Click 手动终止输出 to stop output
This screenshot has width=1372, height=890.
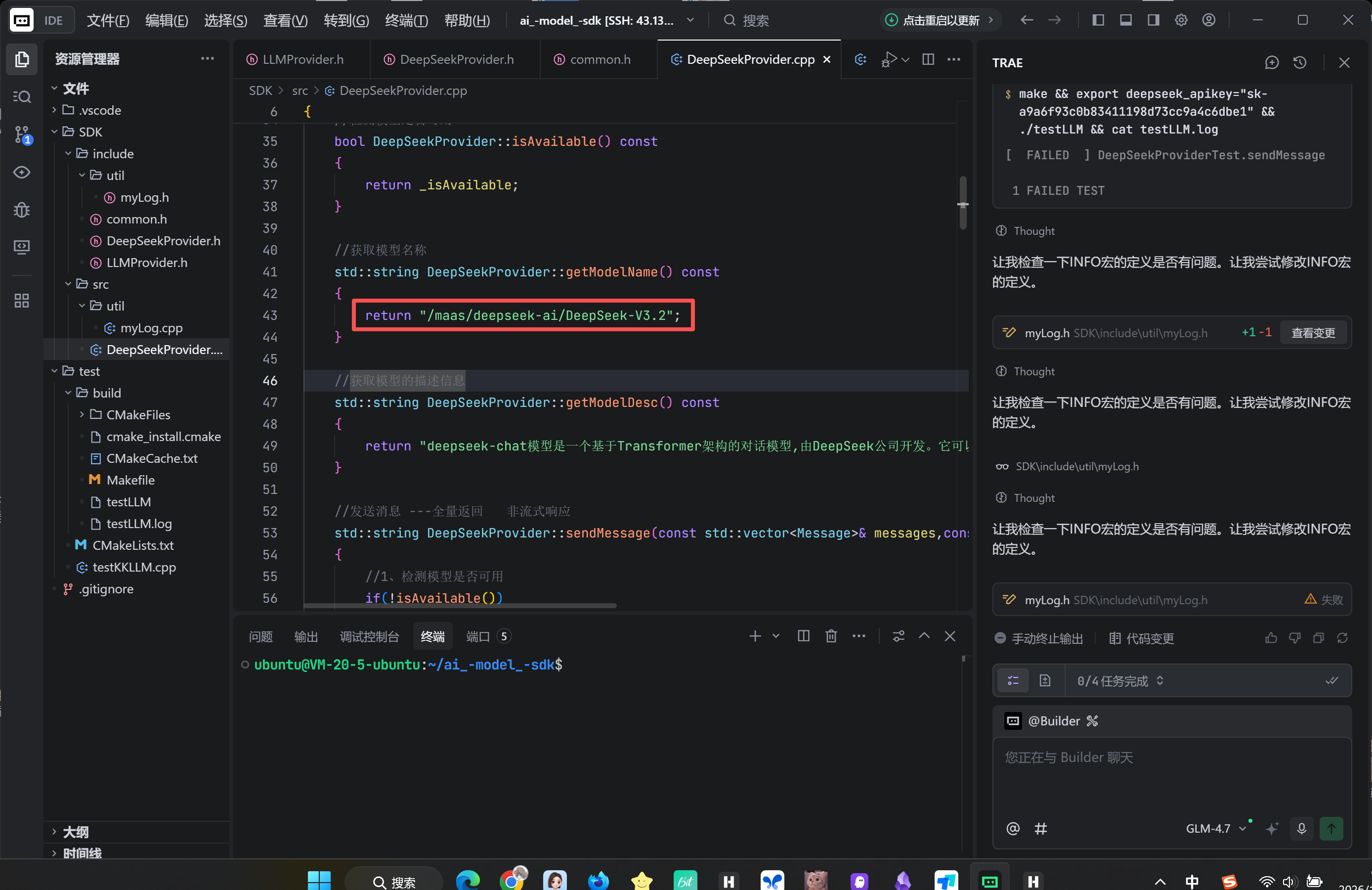click(1039, 638)
